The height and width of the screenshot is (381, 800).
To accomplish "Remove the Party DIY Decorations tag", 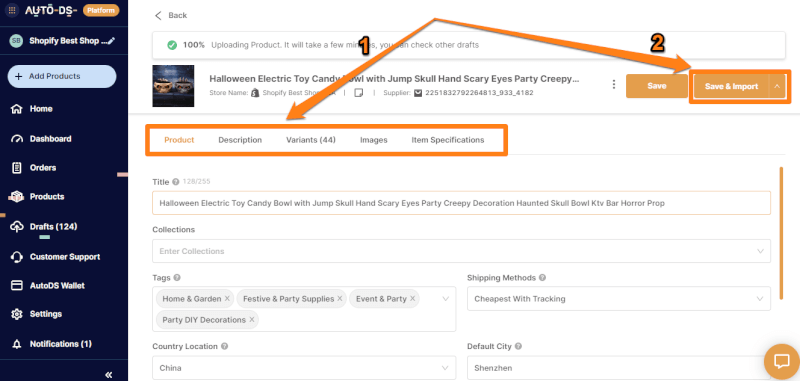I will point(252,320).
